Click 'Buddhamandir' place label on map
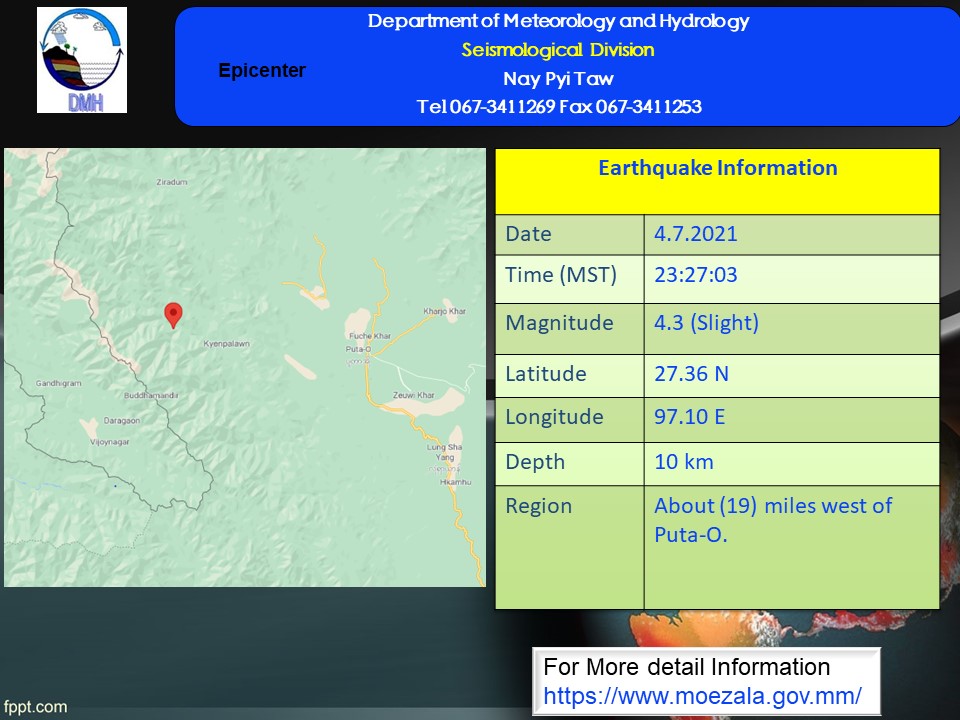Screen dimensions: 960x720 point(151,395)
